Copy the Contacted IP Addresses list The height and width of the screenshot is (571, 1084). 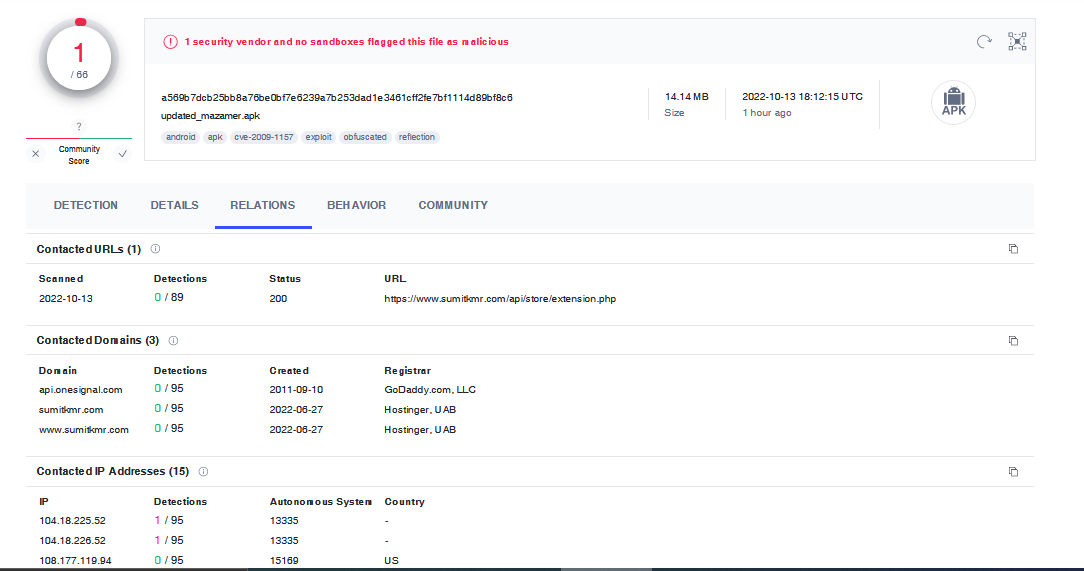point(1013,471)
